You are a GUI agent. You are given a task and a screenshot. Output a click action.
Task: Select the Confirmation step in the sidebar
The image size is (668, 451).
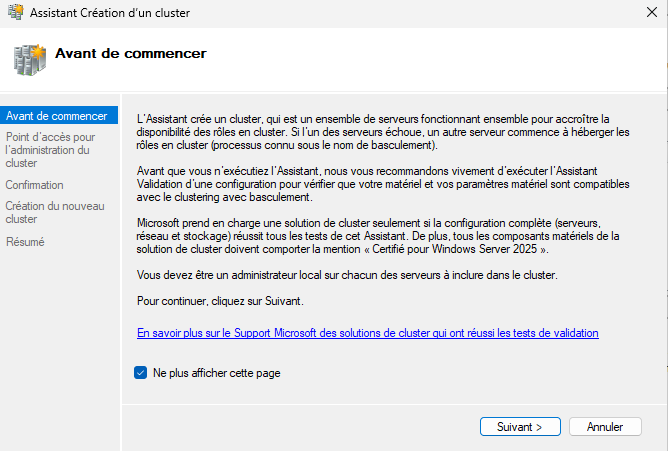pyautogui.click(x=34, y=185)
